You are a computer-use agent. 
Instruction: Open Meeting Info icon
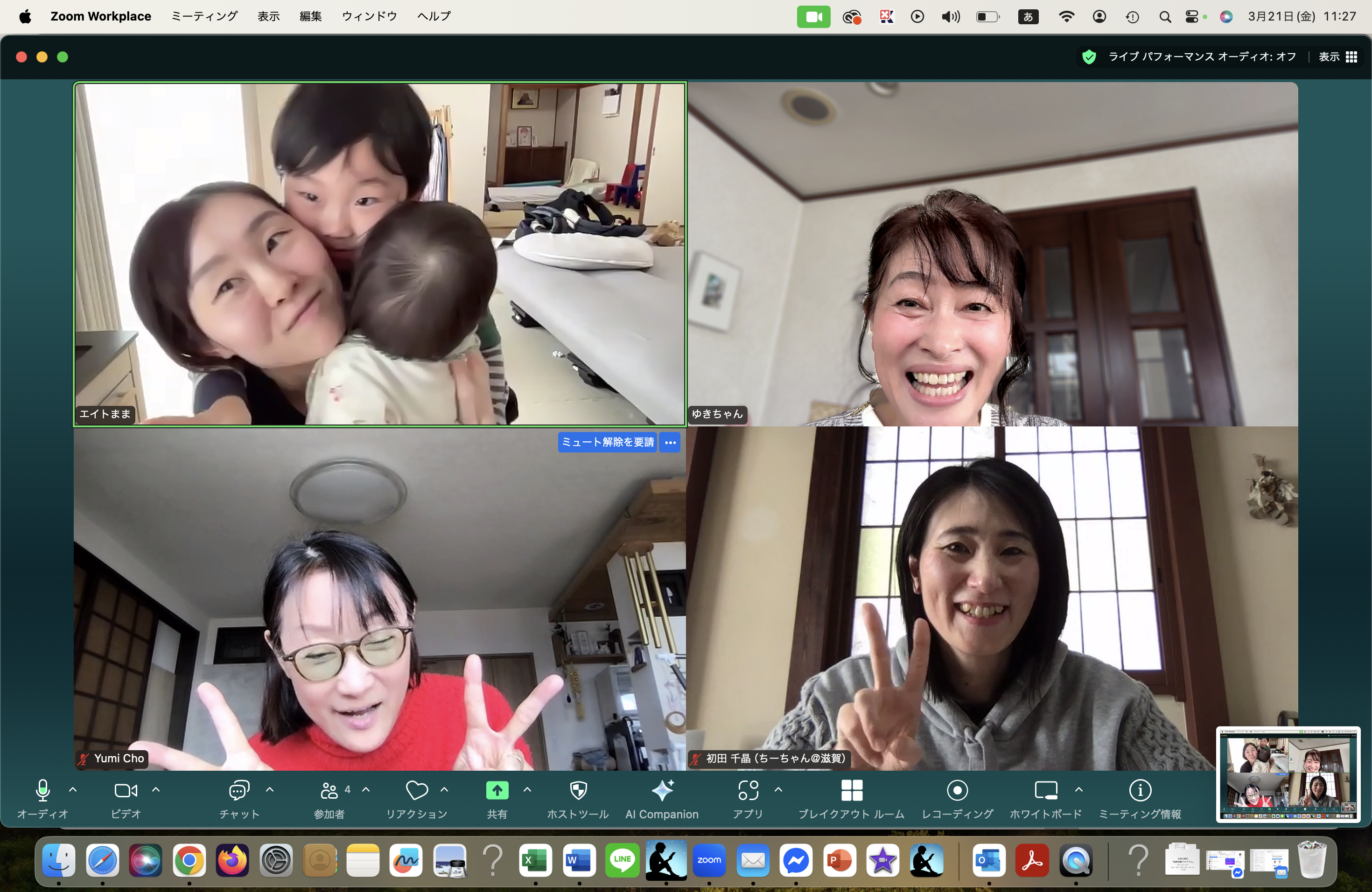(1140, 791)
